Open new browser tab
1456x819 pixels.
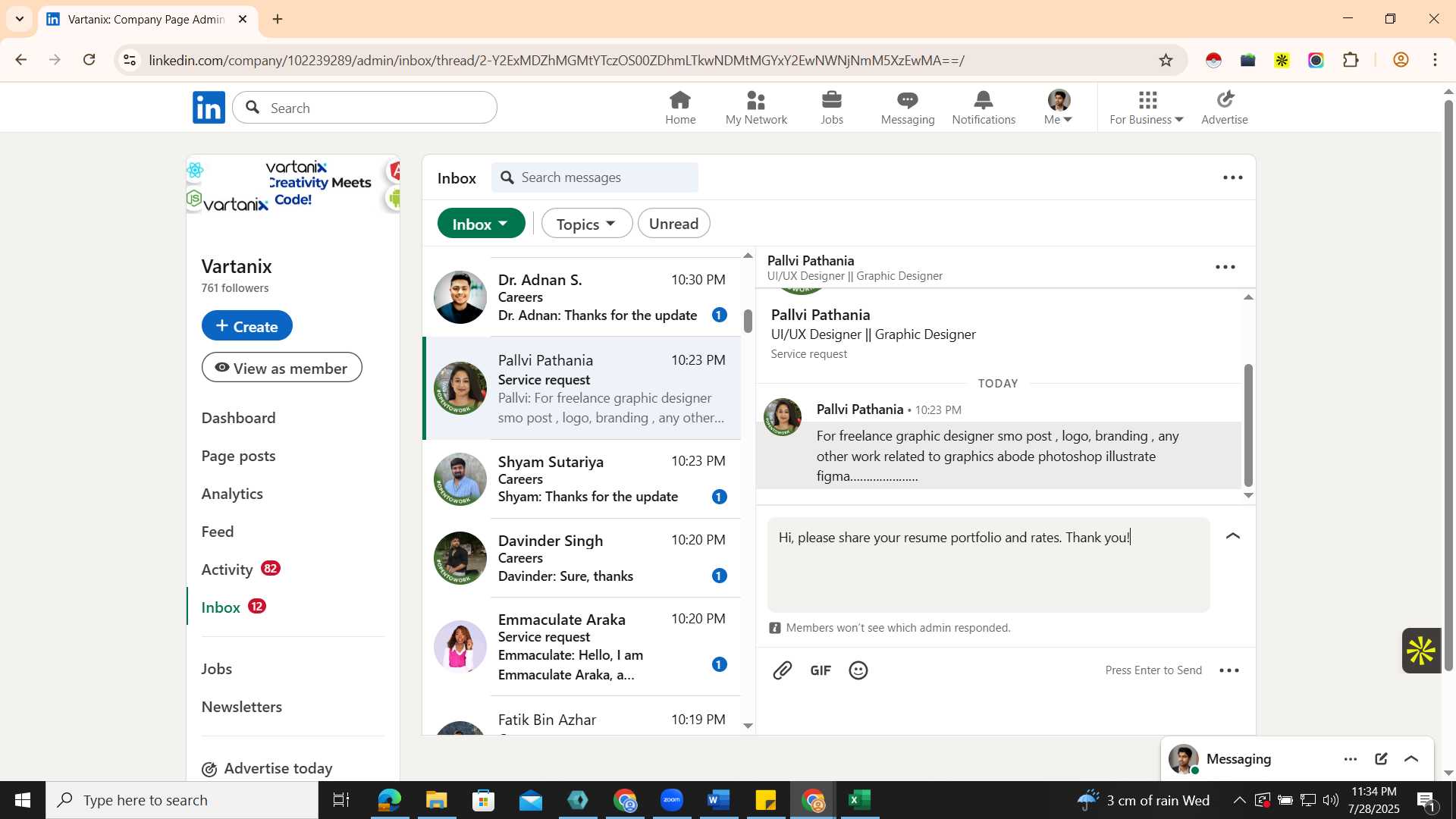pos(278,19)
